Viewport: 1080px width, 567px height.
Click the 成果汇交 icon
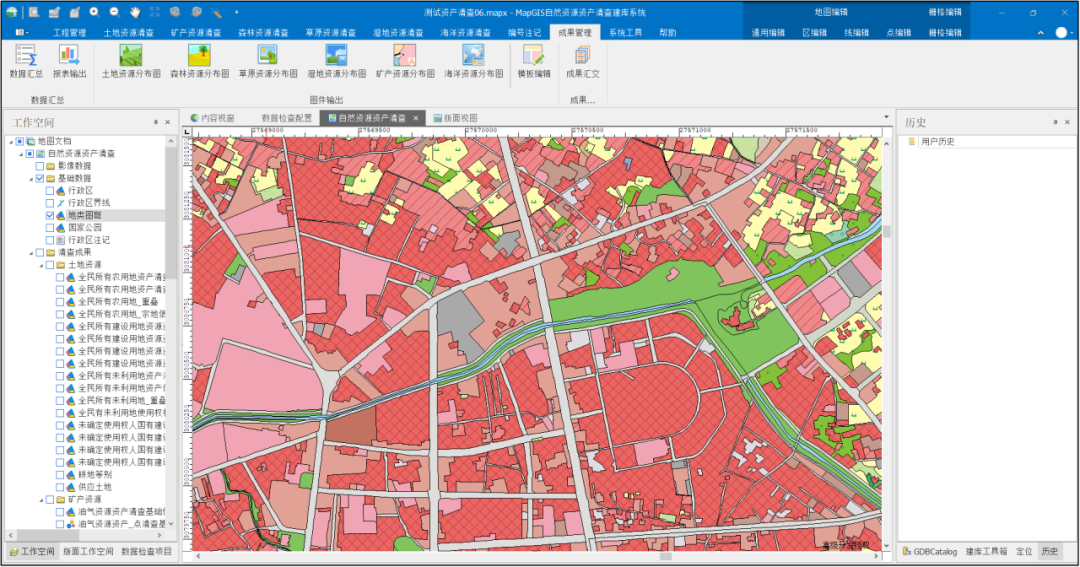pyautogui.click(x=582, y=56)
